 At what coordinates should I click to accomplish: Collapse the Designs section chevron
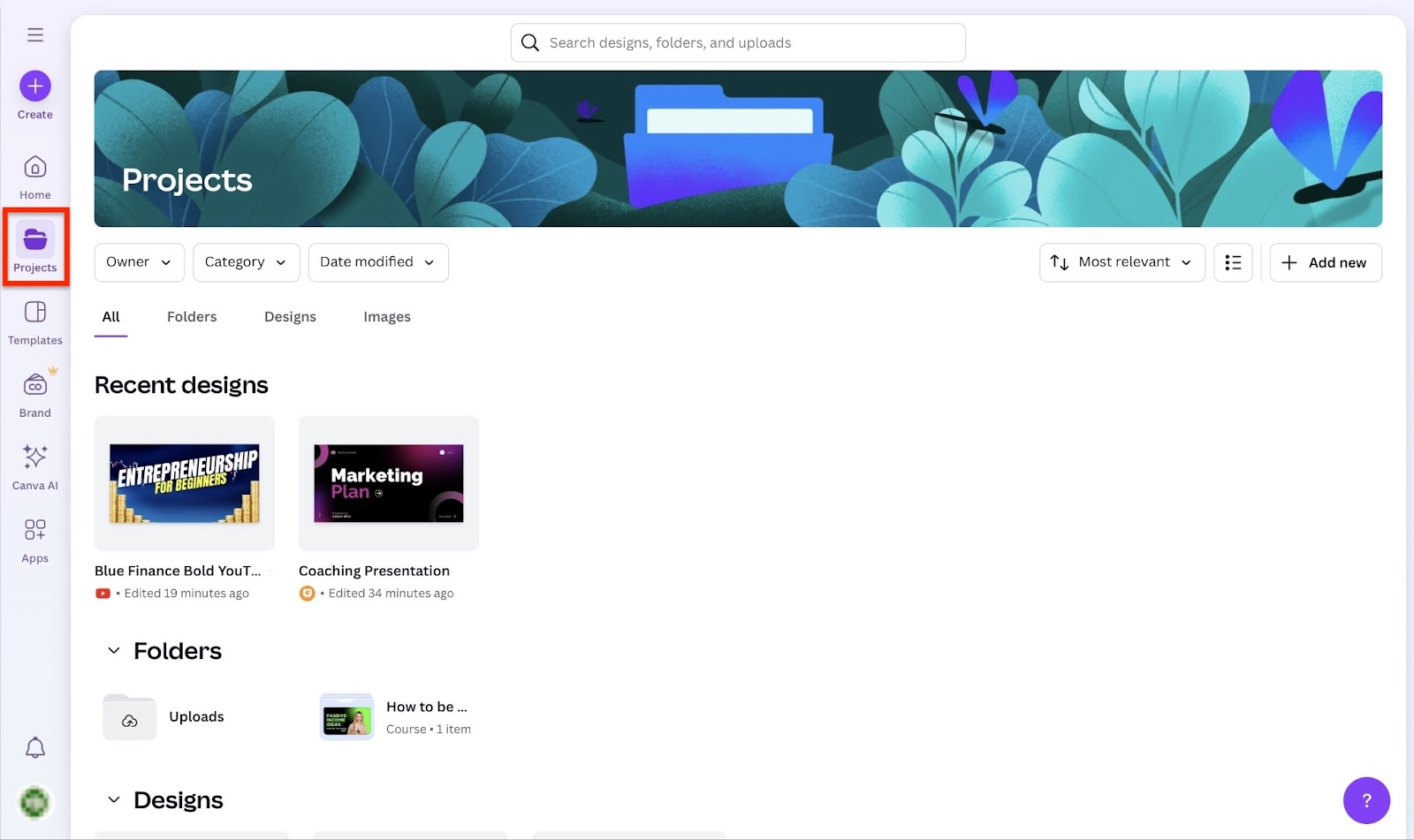coord(113,800)
